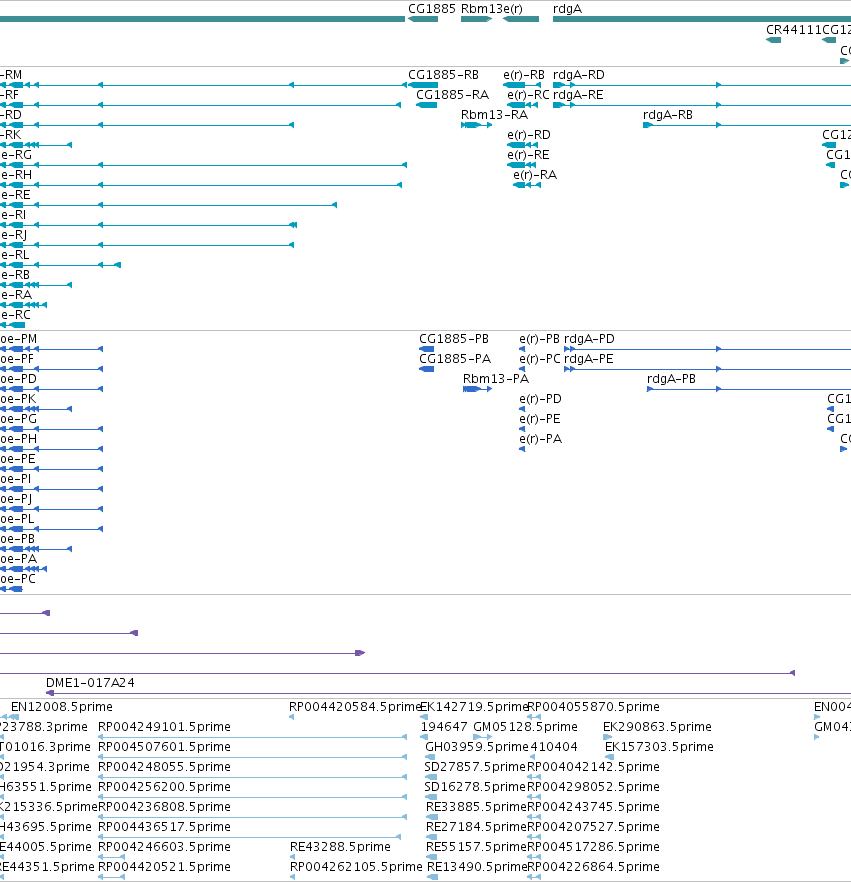Screen dimensions: 851x882
Task: Select EST SD16278.5prime
Action: 475,787
